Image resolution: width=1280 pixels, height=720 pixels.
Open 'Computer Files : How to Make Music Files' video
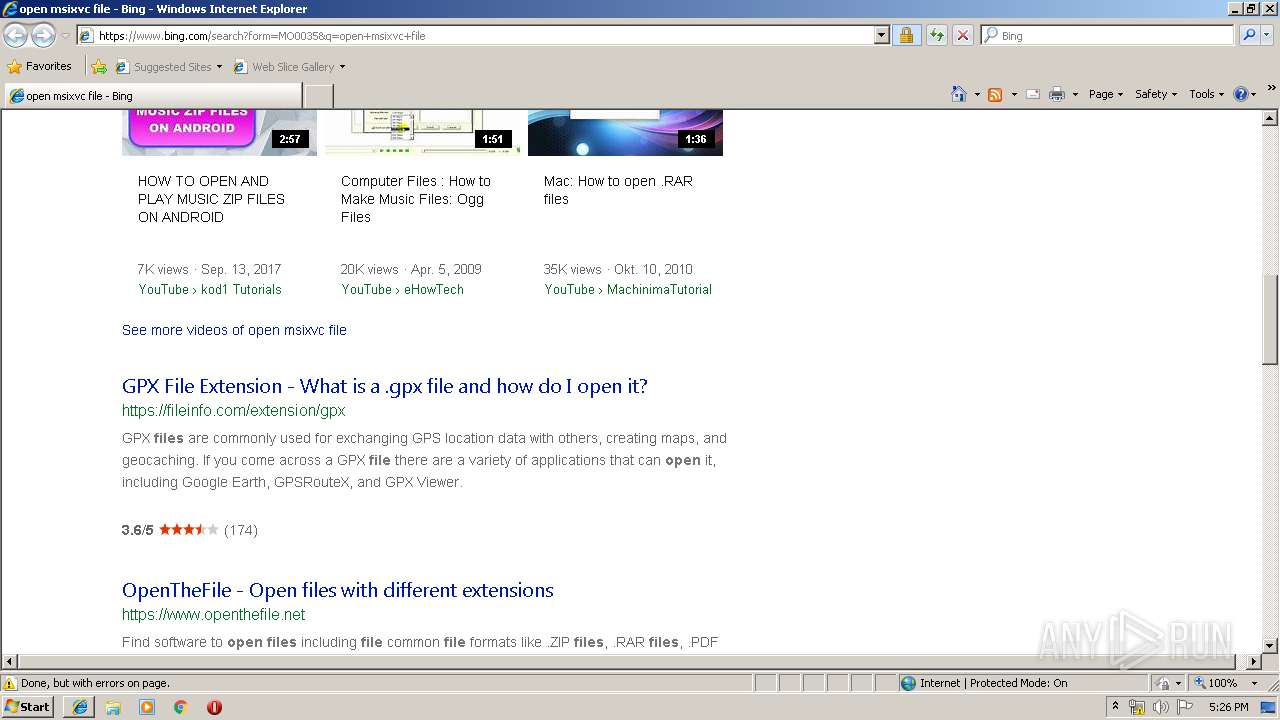click(x=416, y=199)
